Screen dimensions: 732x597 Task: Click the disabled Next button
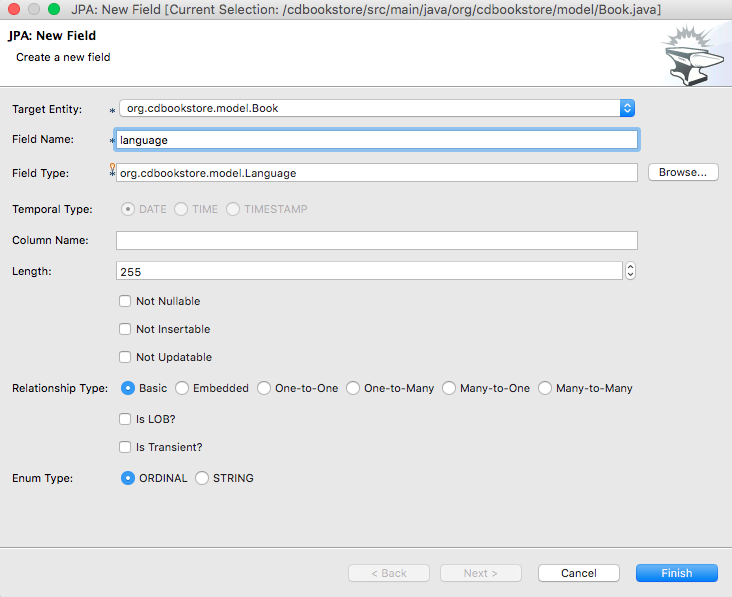click(480, 573)
